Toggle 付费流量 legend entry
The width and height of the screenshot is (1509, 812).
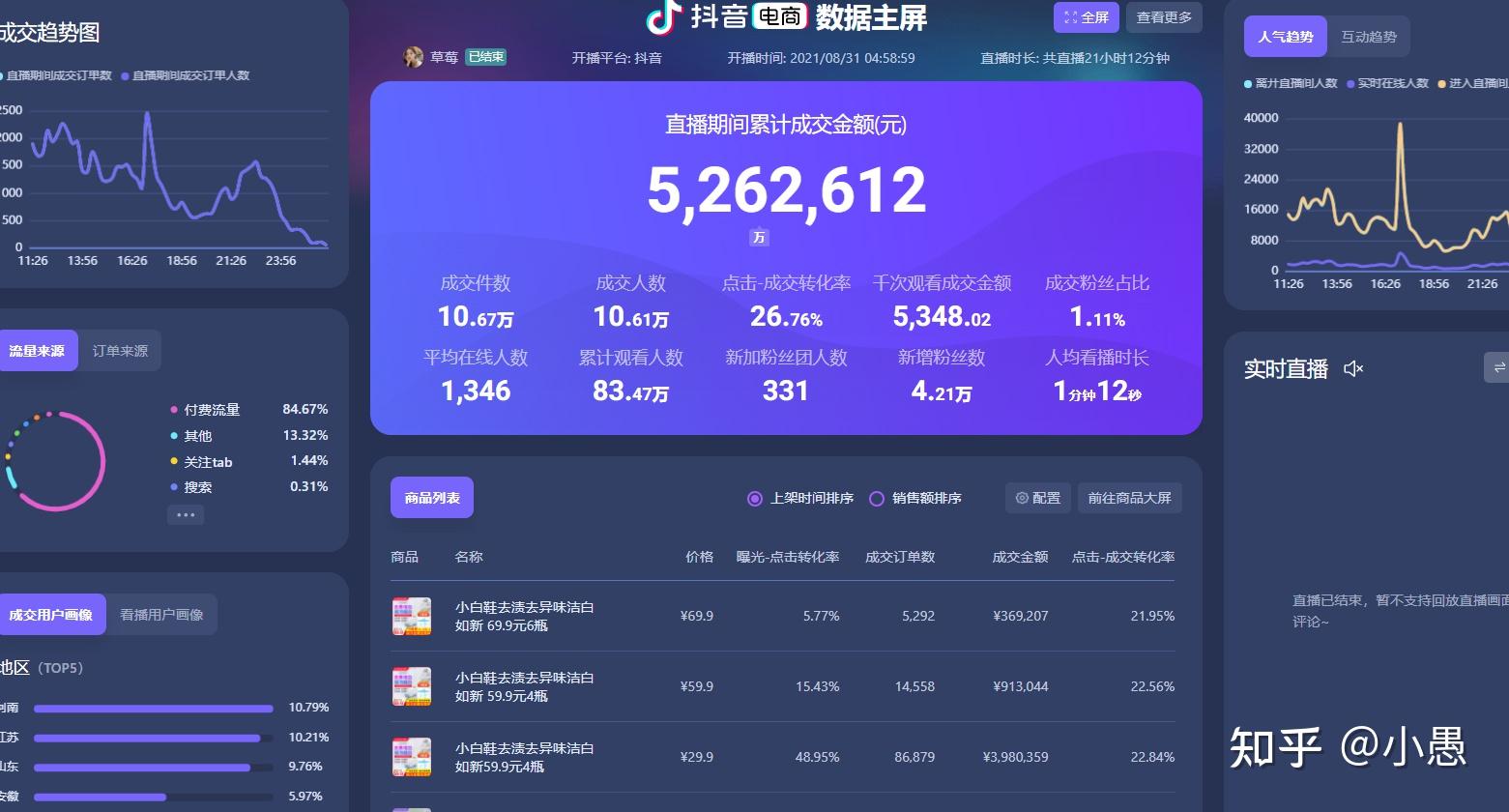click(x=205, y=410)
